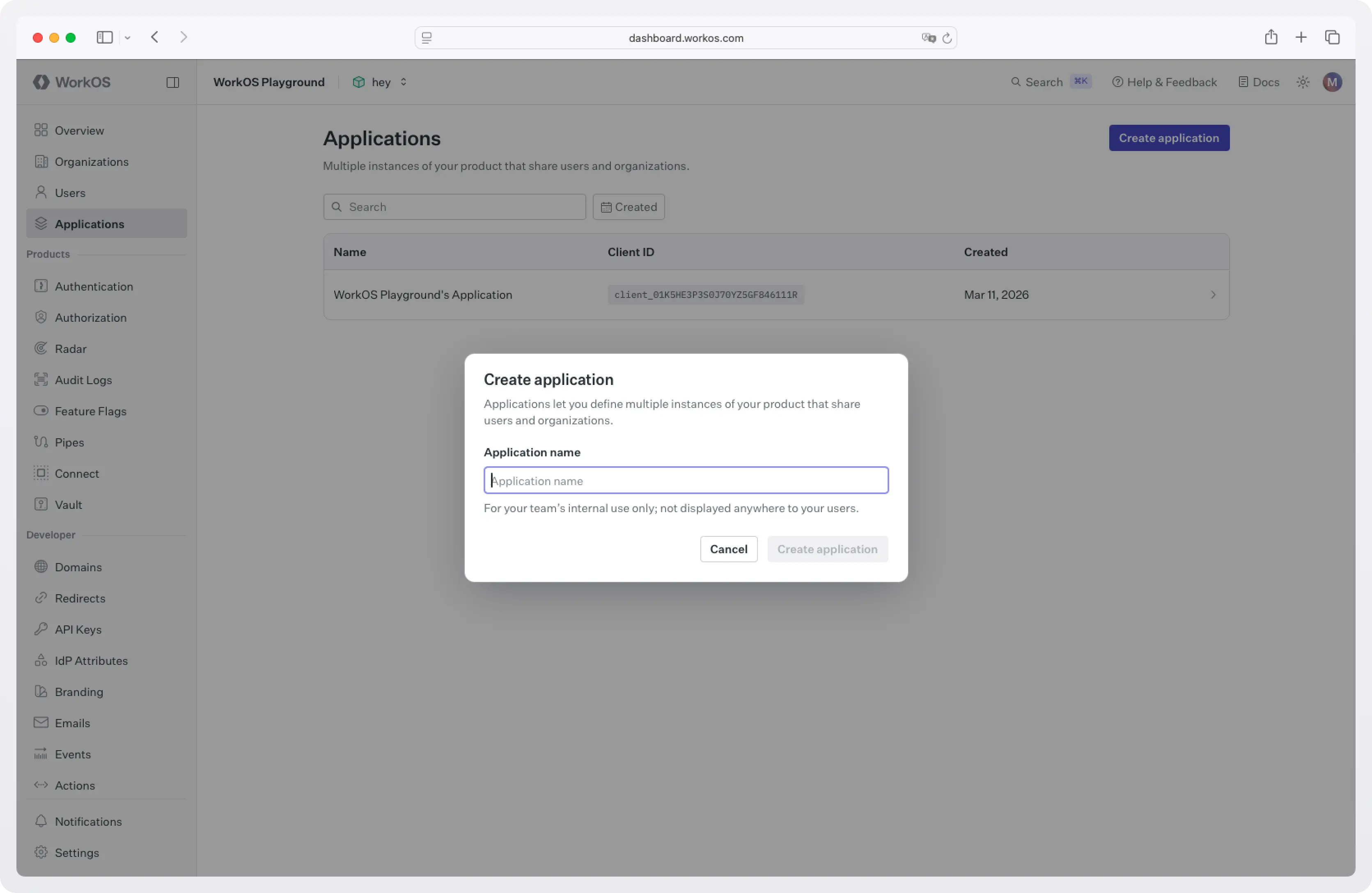This screenshot has height=893, width=1372.
Task: Toggle light/dark theme sun icon
Action: pos(1303,82)
